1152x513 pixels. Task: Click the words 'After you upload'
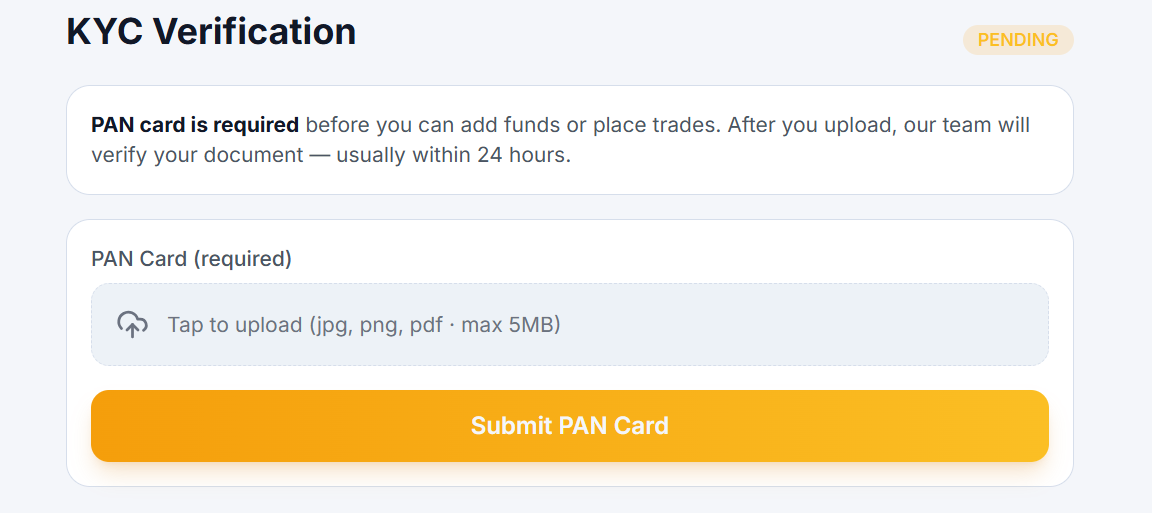810,125
